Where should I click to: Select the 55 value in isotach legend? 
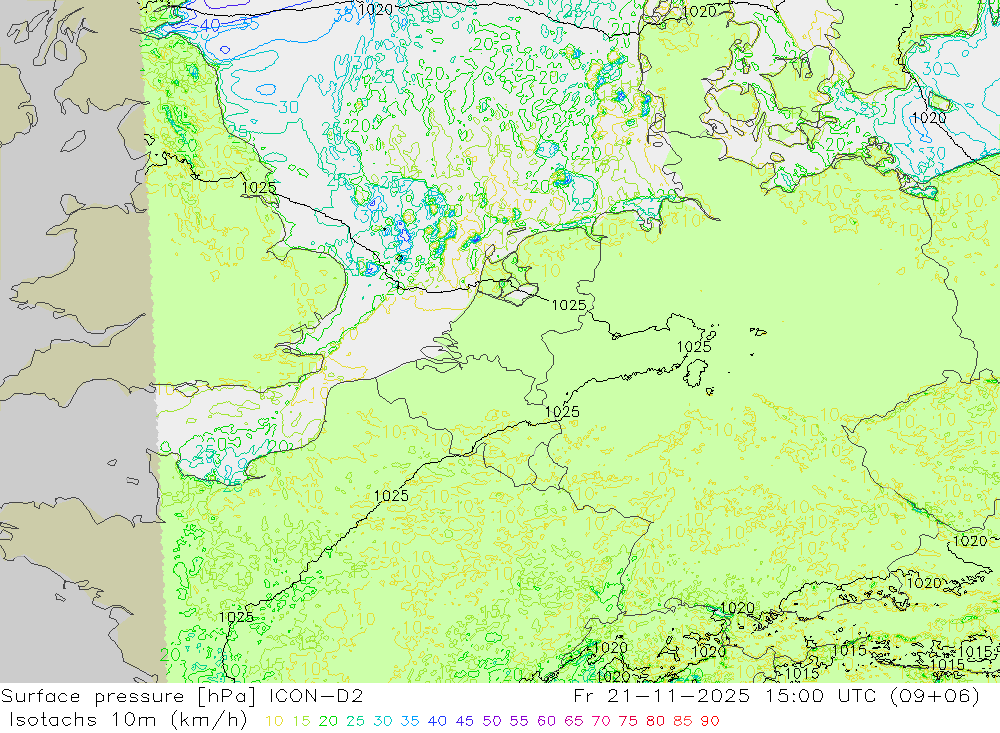pyautogui.click(x=519, y=721)
